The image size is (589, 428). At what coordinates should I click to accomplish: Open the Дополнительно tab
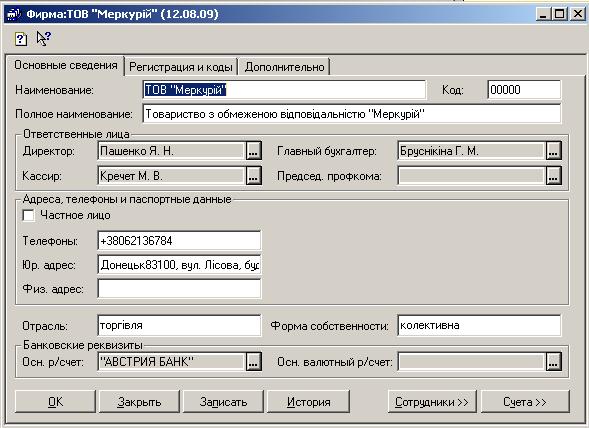coord(284,67)
